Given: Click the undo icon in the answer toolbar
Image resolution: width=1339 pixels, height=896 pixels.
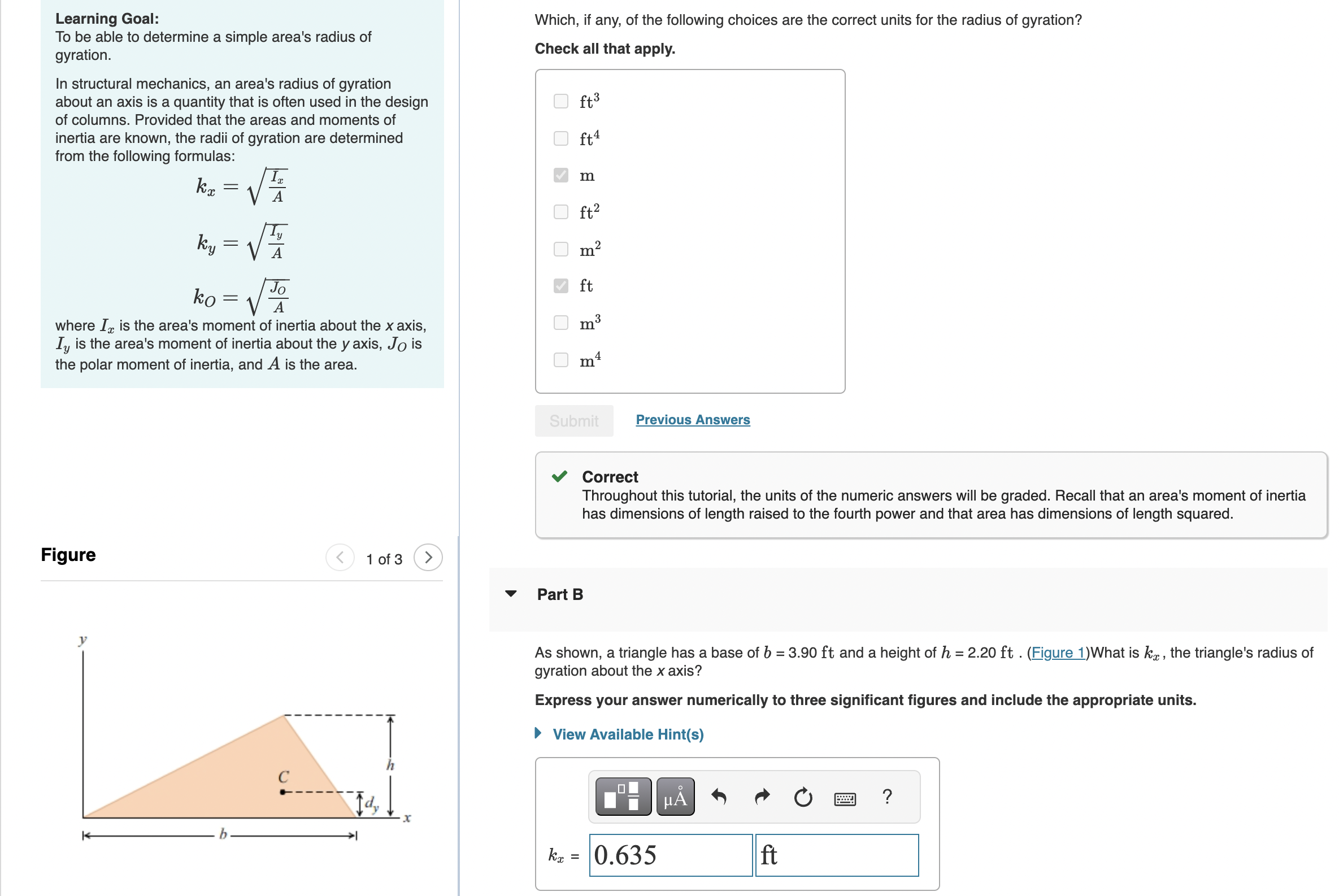Looking at the screenshot, I should 720,797.
